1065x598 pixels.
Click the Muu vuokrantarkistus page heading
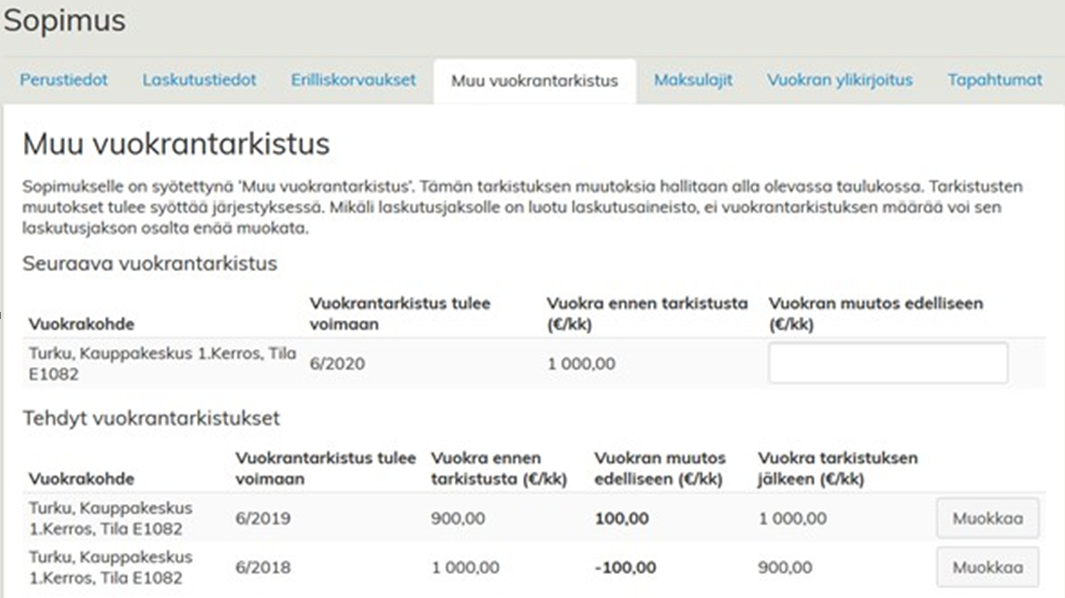click(176, 144)
